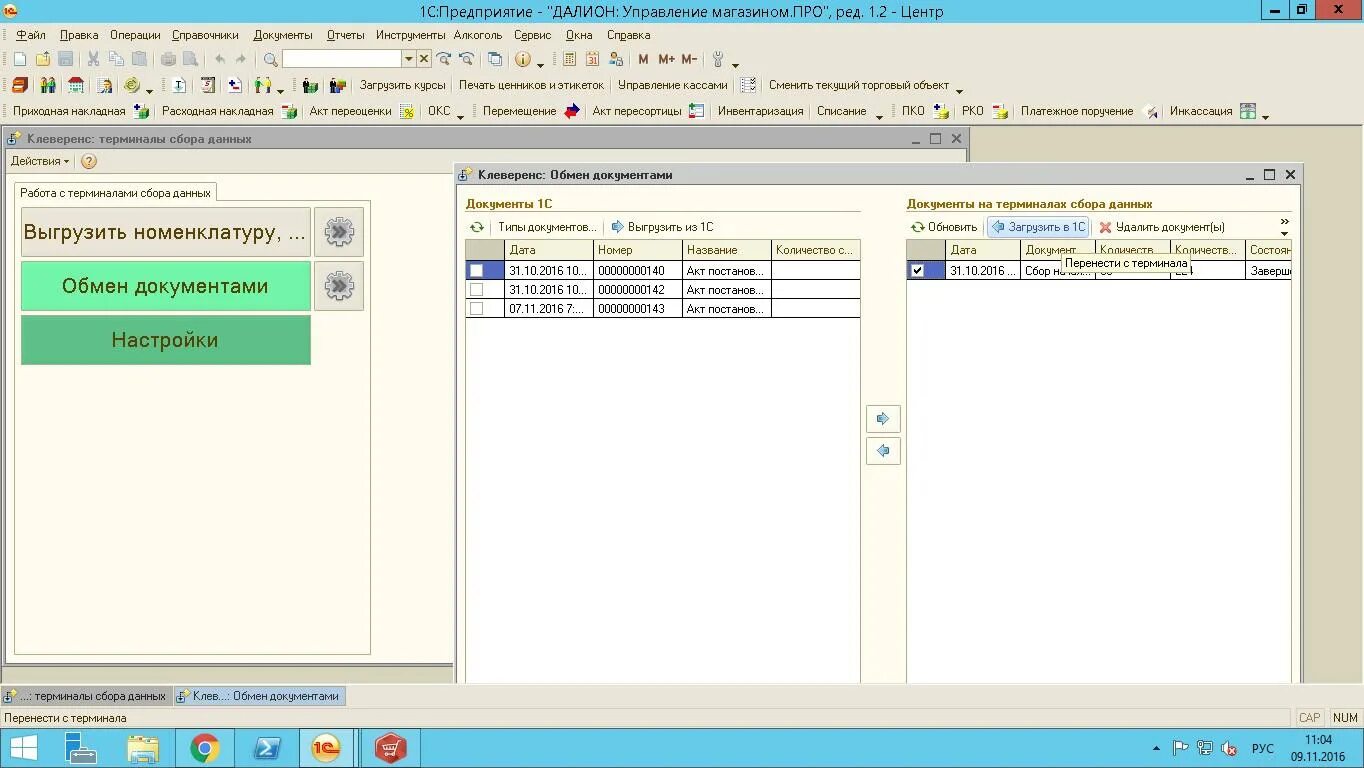Click gear icon beside Обмен документами button
This screenshot has height=768, width=1364.
(x=339, y=286)
